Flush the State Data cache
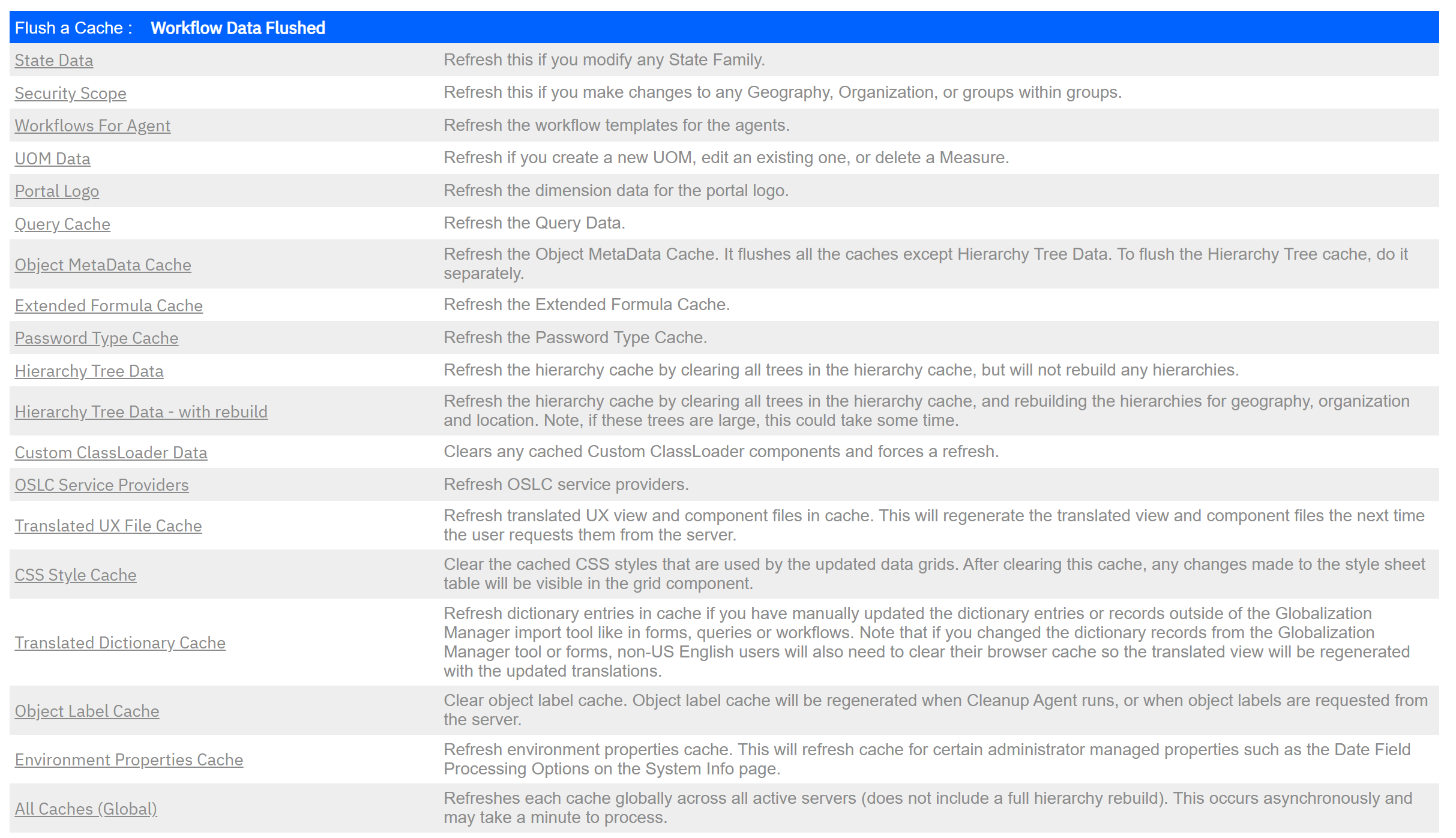 click(54, 60)
